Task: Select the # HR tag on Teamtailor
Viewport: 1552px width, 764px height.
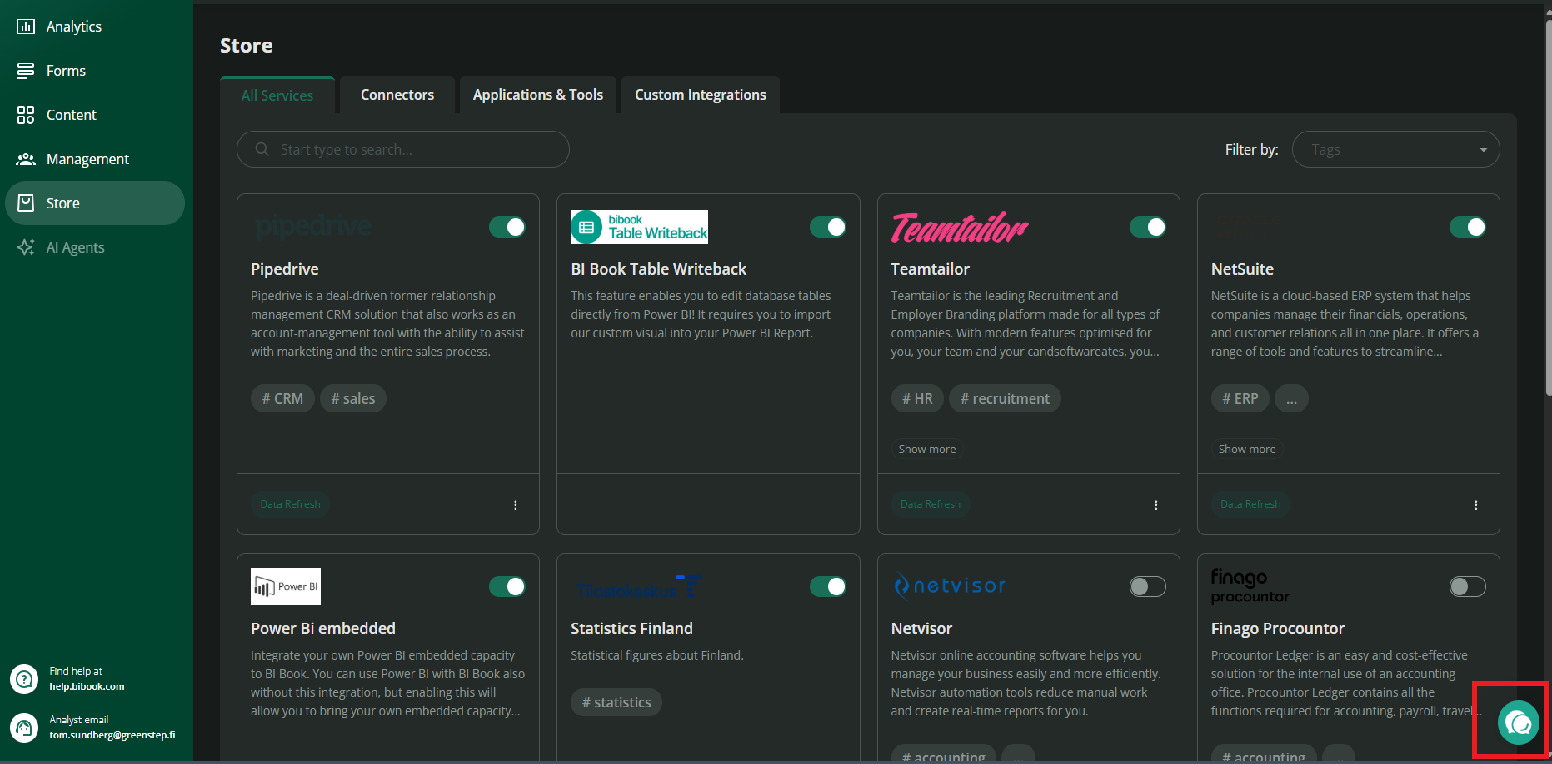Action: coord(917,398)
